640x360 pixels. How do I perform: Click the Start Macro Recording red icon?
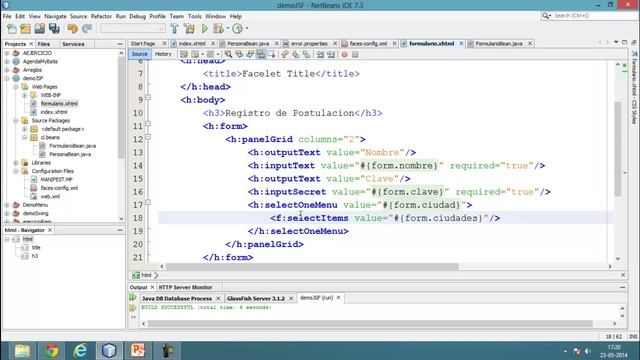coord(344,54)
